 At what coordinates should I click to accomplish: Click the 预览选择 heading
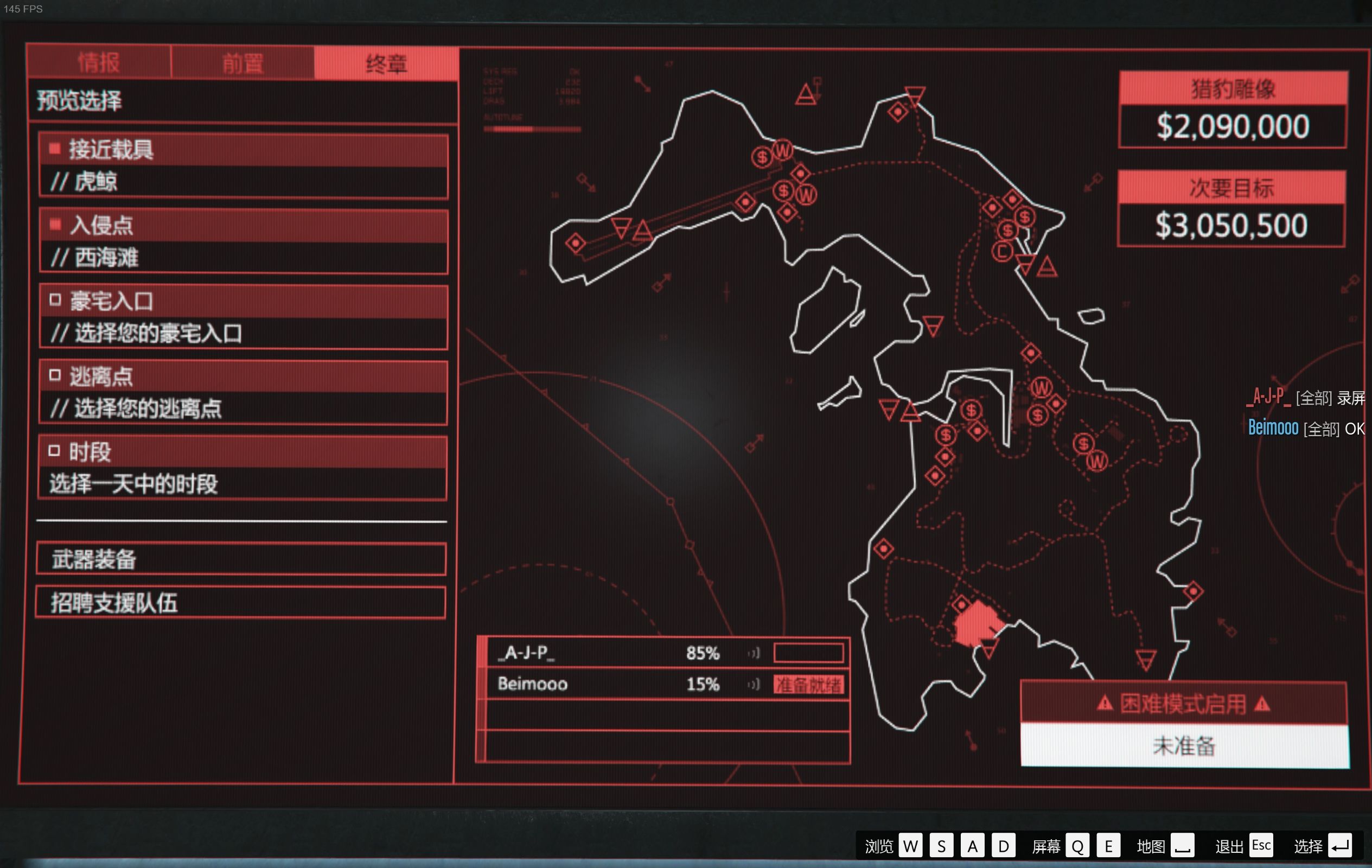(79, 101)
